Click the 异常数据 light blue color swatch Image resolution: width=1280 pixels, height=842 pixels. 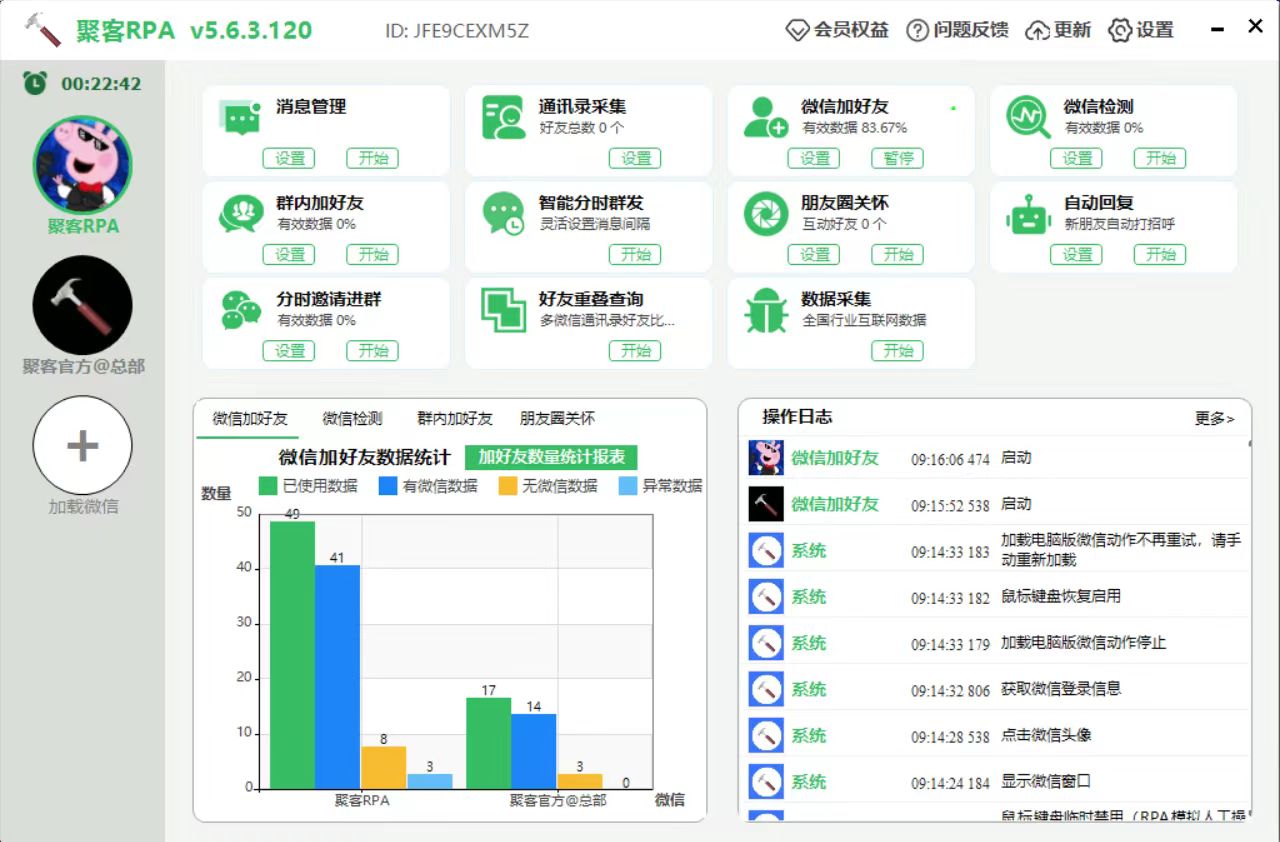(628, 486)
